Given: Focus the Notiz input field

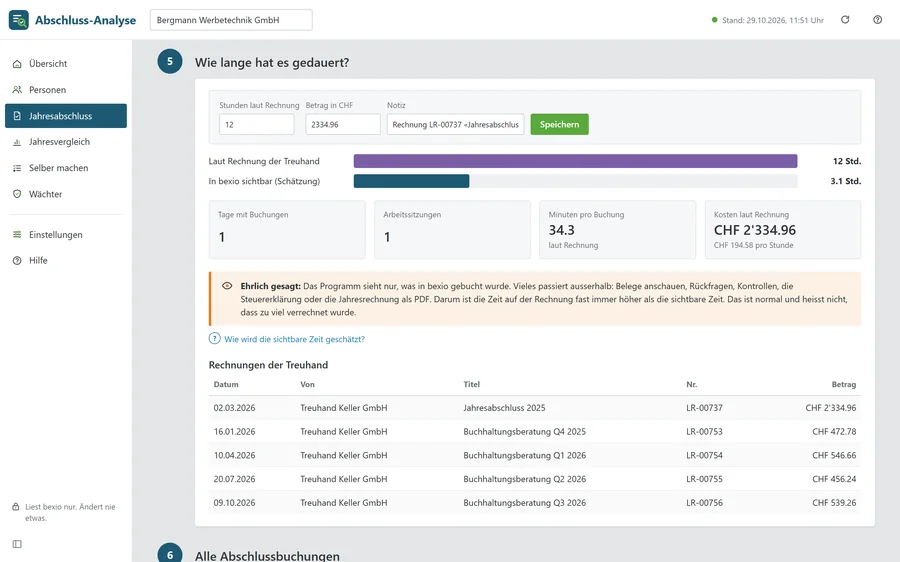Looking at the screenshot, I should point(456,125).
